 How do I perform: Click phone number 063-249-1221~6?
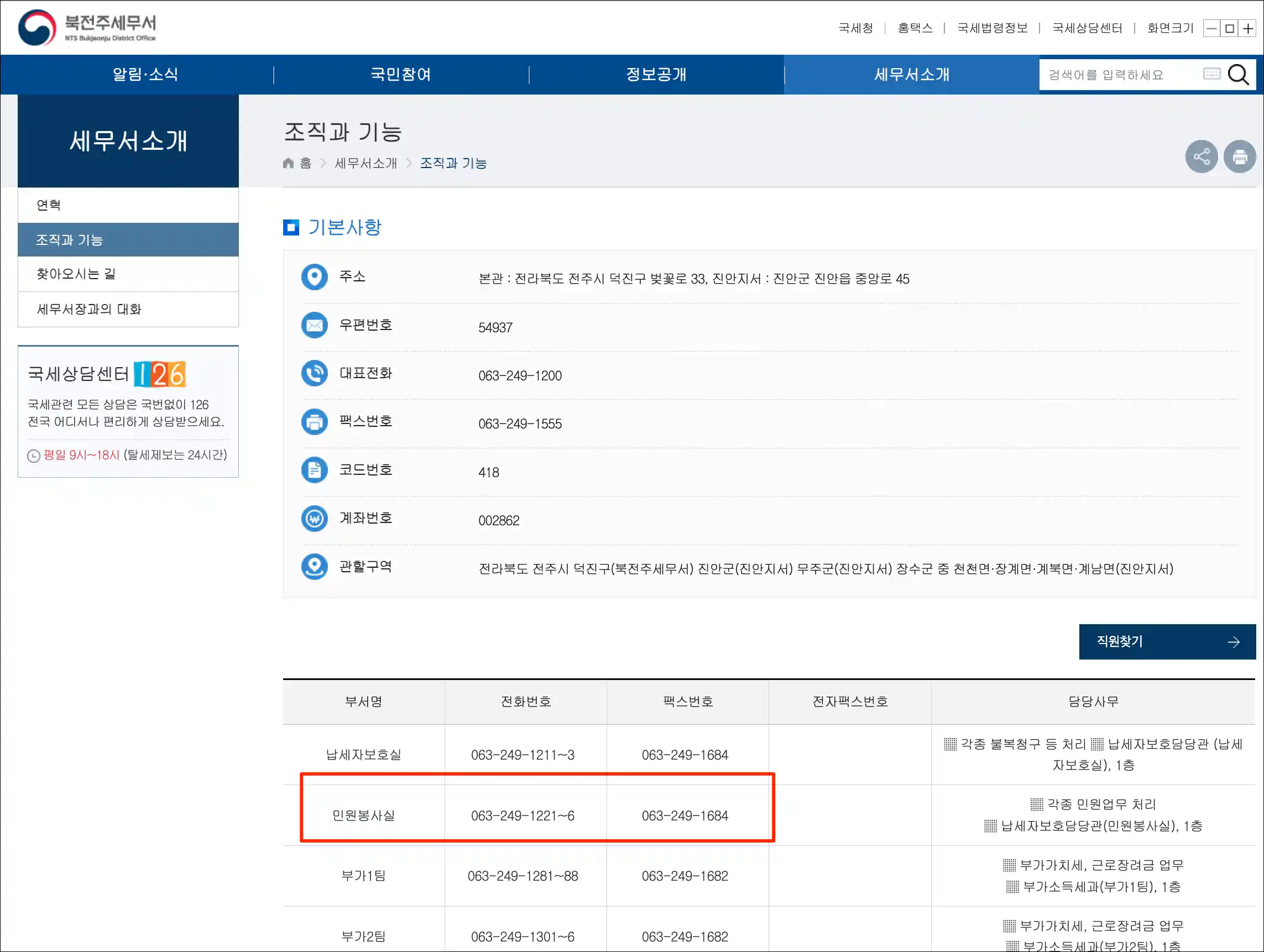[523, 815]
